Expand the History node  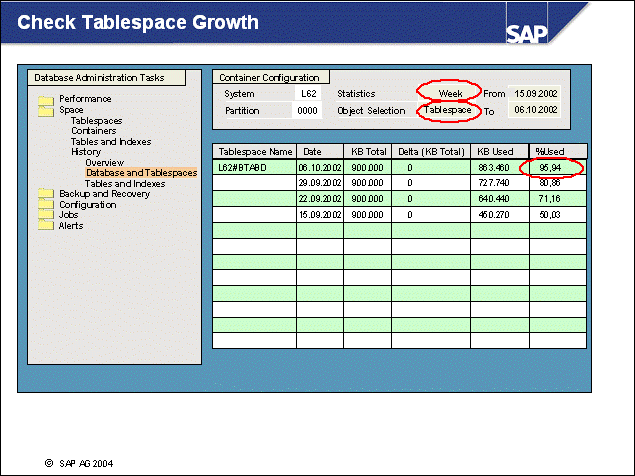click(x=85, y=152)
